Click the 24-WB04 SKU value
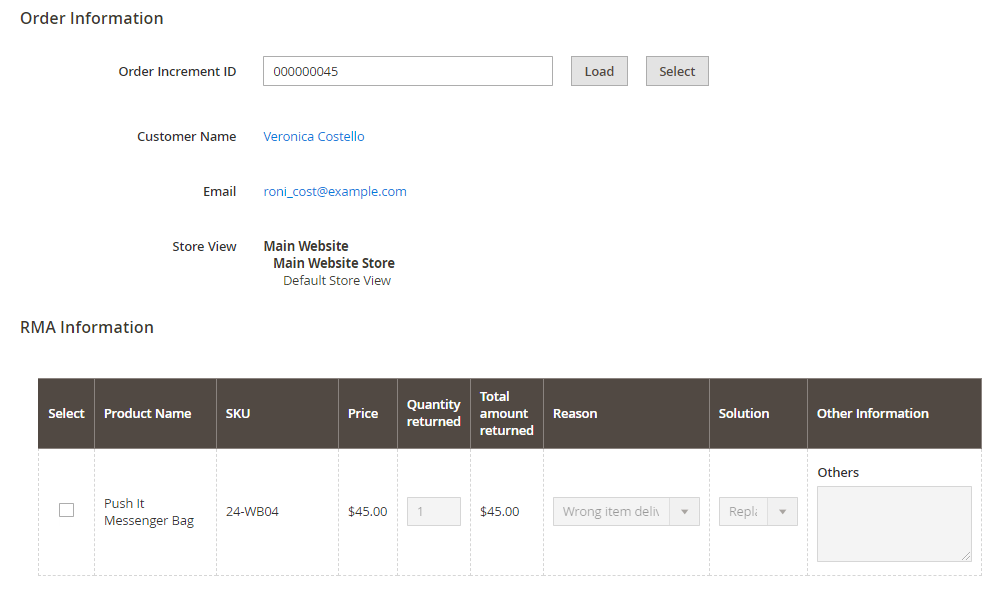 tap(252, 512)
